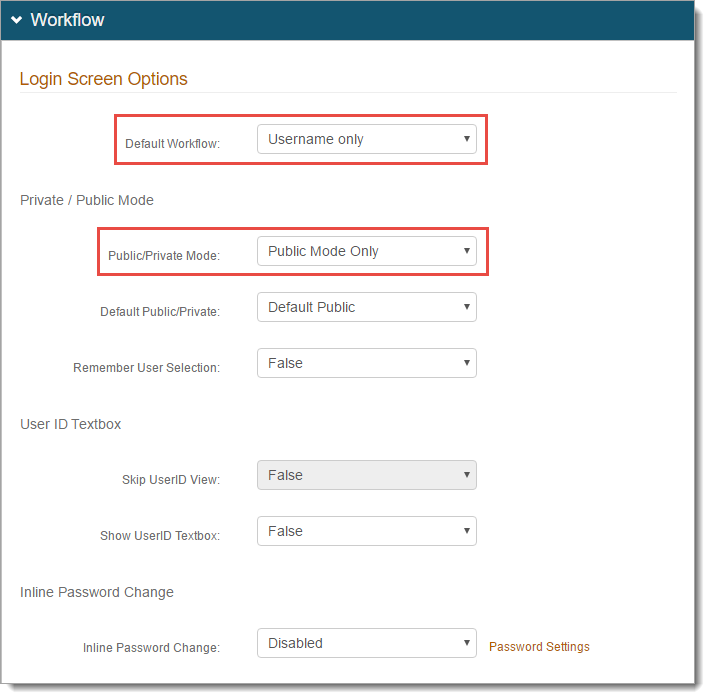Expand the Default Public/Private combo box
Screen dimensions: 710x699
point(366,307)
